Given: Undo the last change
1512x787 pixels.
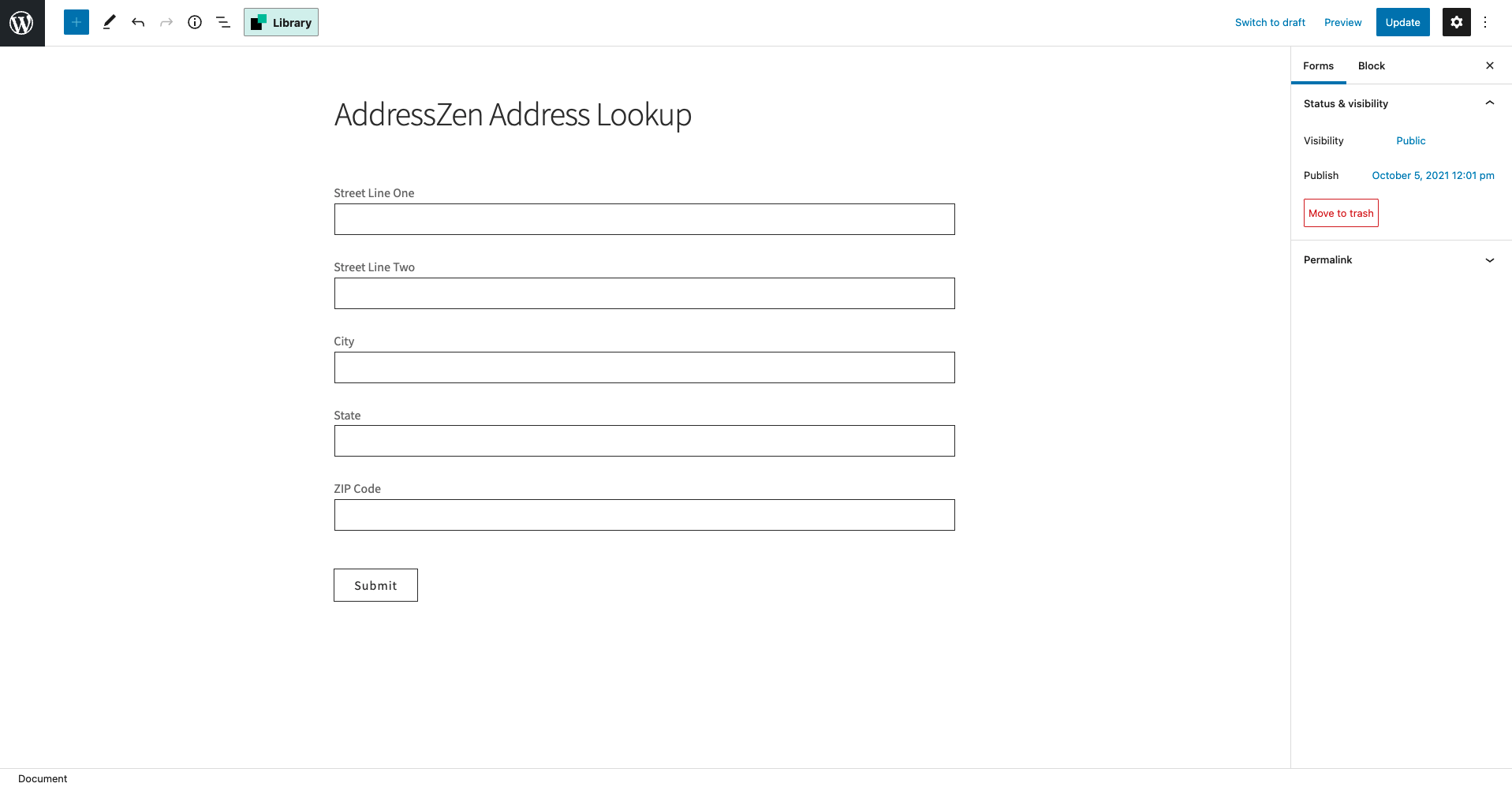Looking at the screenshot, I should tap(138, 22).
